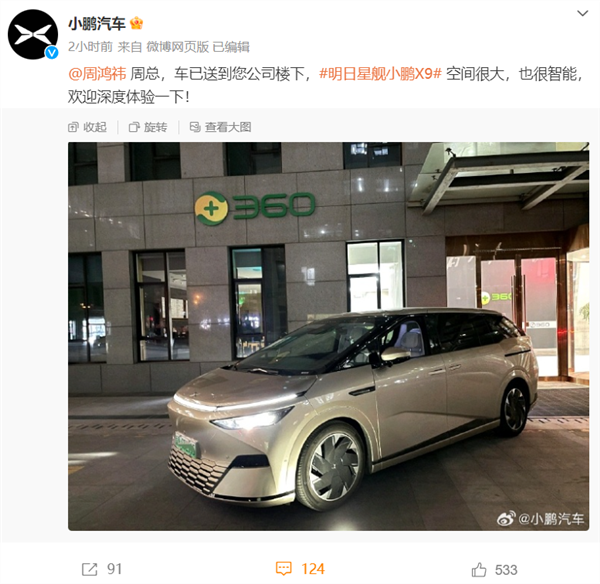This screenshot has height=584, width=600.
Task: Click the 2小时前 timestamp
Action: point(90,47)
